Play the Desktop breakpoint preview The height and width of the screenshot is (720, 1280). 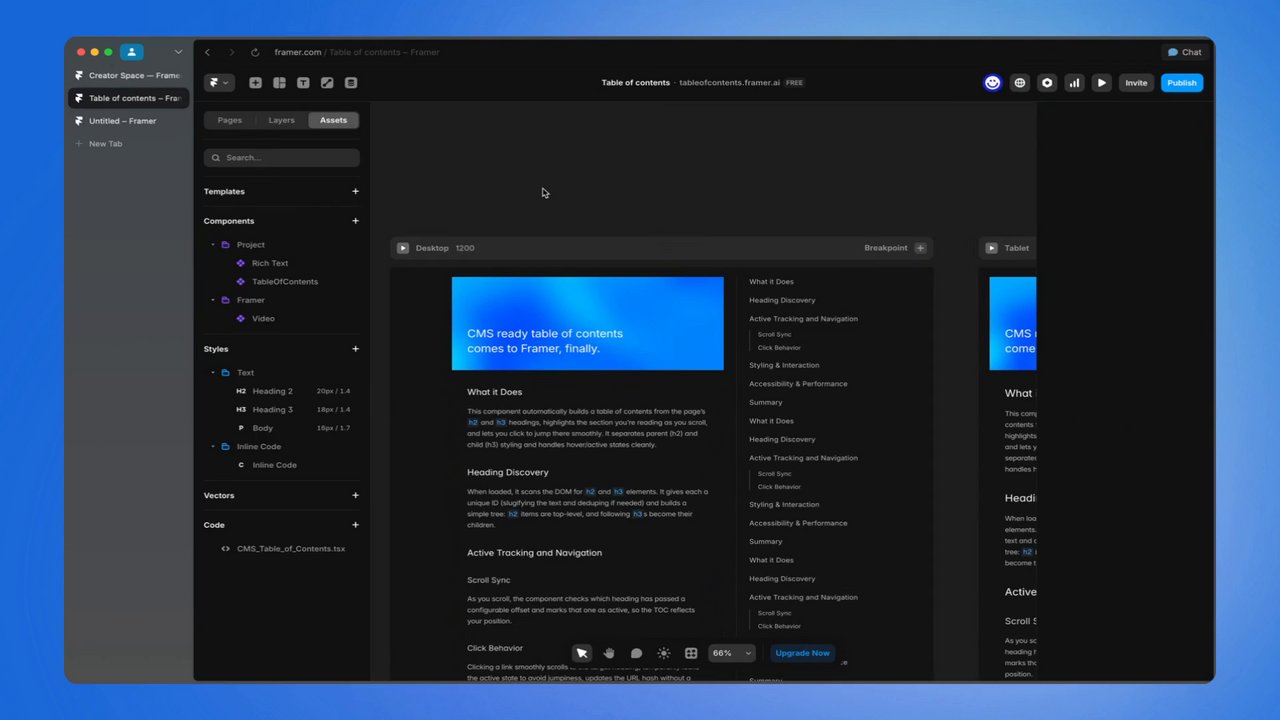point(403,248)
